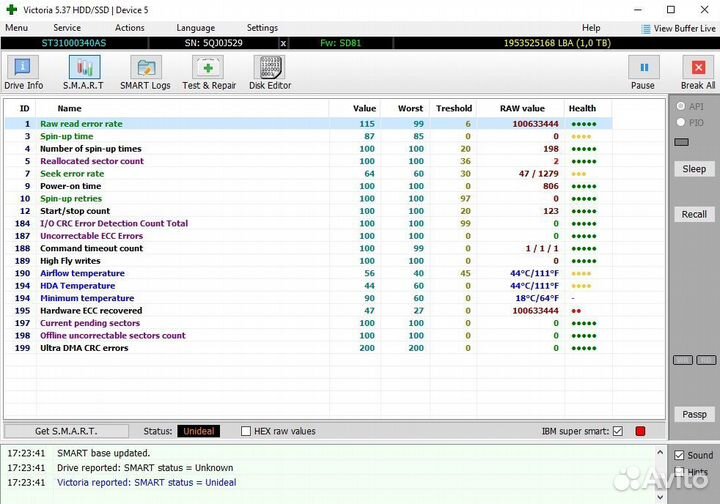720x504 pixels.
Task: Open the Test & Repair section
Action: (x=209, y=72)
